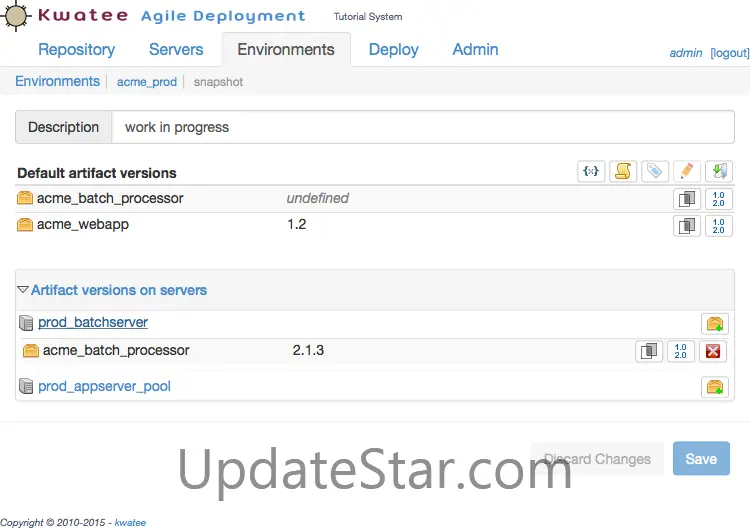Image resolution: width=750 pixels, height=529 pixels.
Task: Click the logout link
Action: pyautogui.click(x=730, y=53)
